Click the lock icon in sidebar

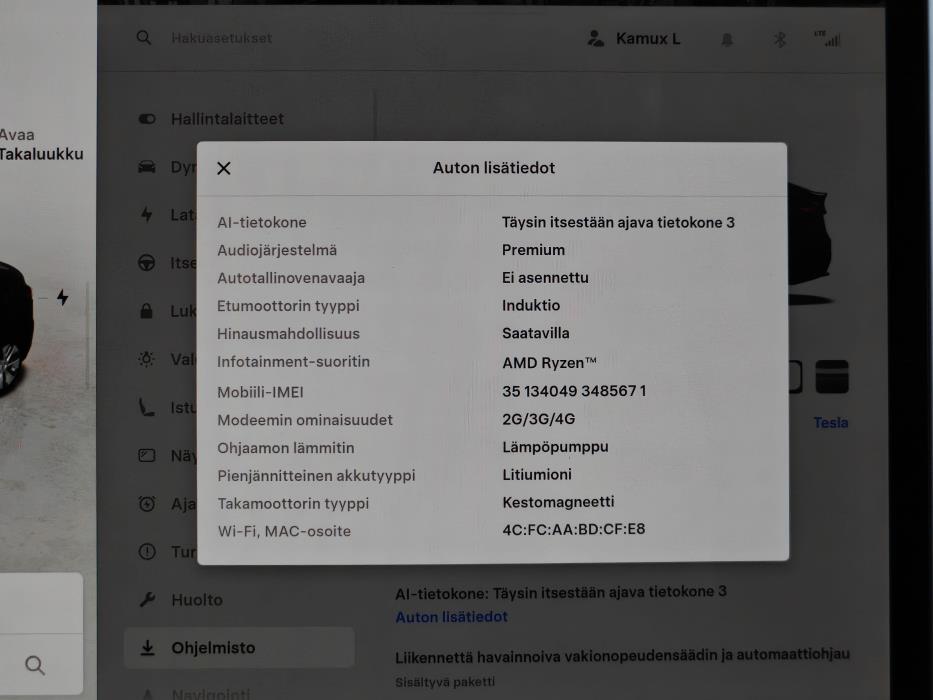coord(146,311)
